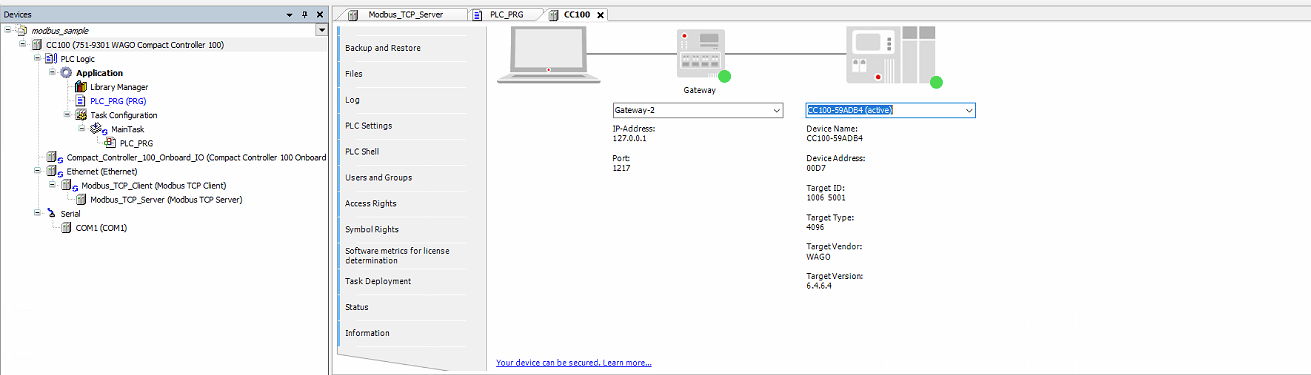Click the Target ID value 1006 5001
The height and width of the screenshot is (375, 1311).
coord(825,198)
